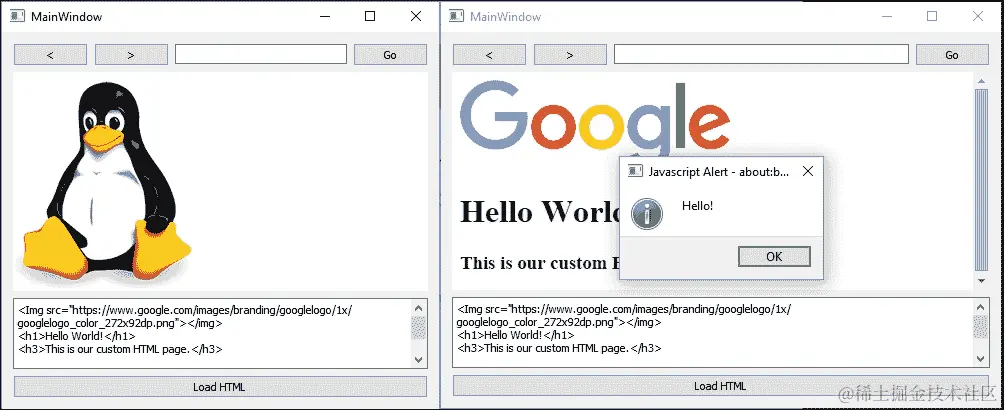This screenshot has width=1004, height=410.
Task: Minimize the left MainWindow
Action: tap(325, 16)
